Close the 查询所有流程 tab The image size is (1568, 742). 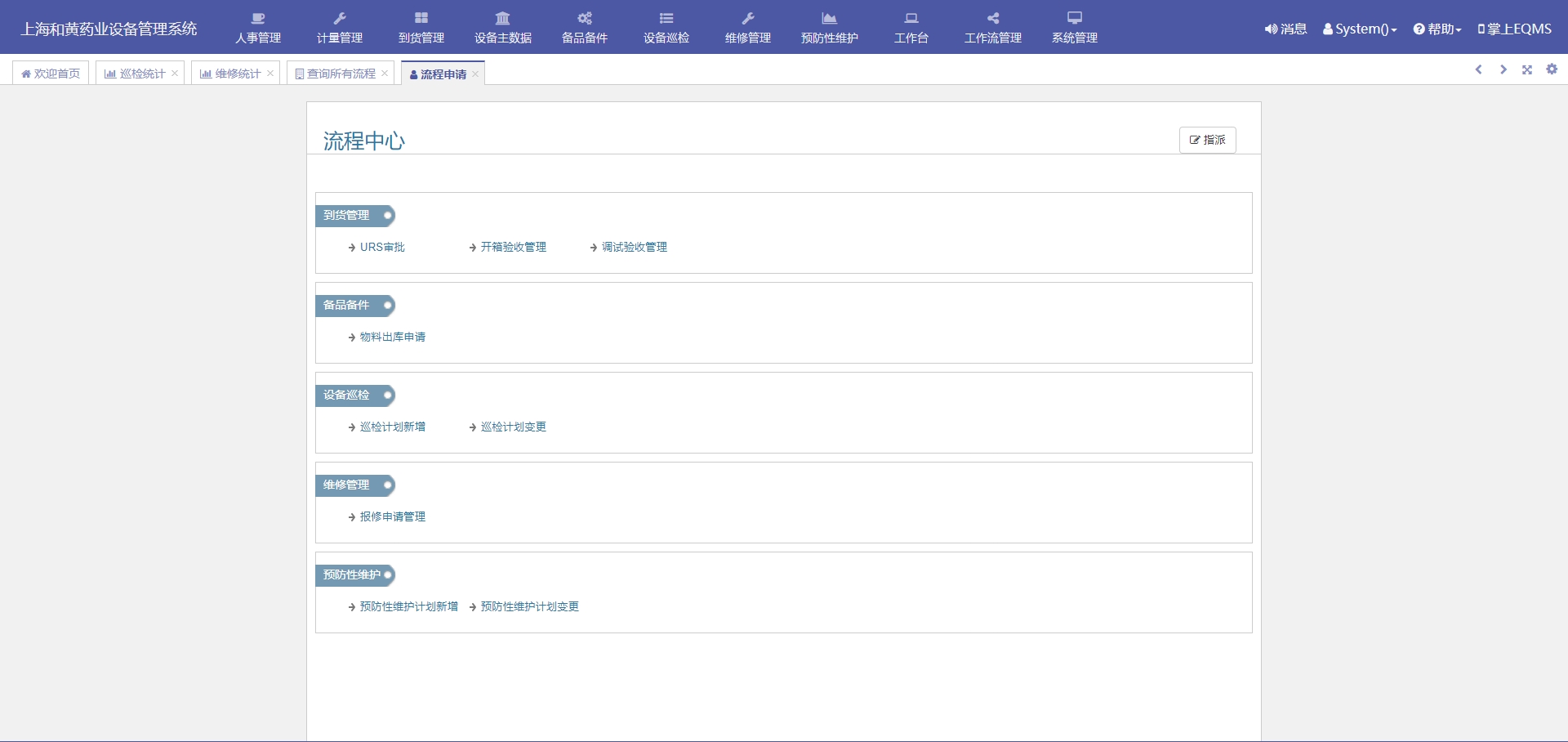click(385, 74)
